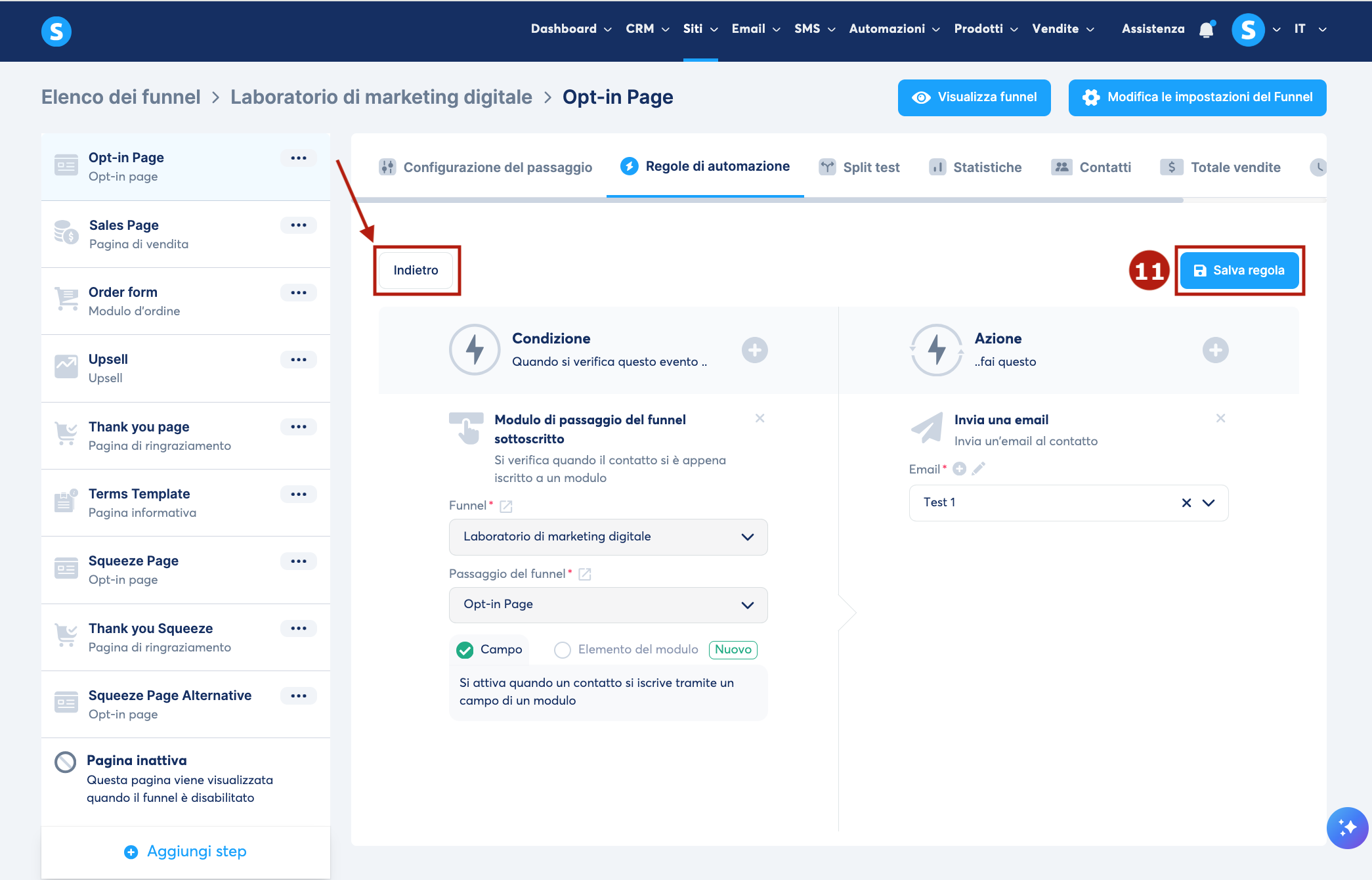
Task: Open Assistenza link
Action: coord(1153,29)
